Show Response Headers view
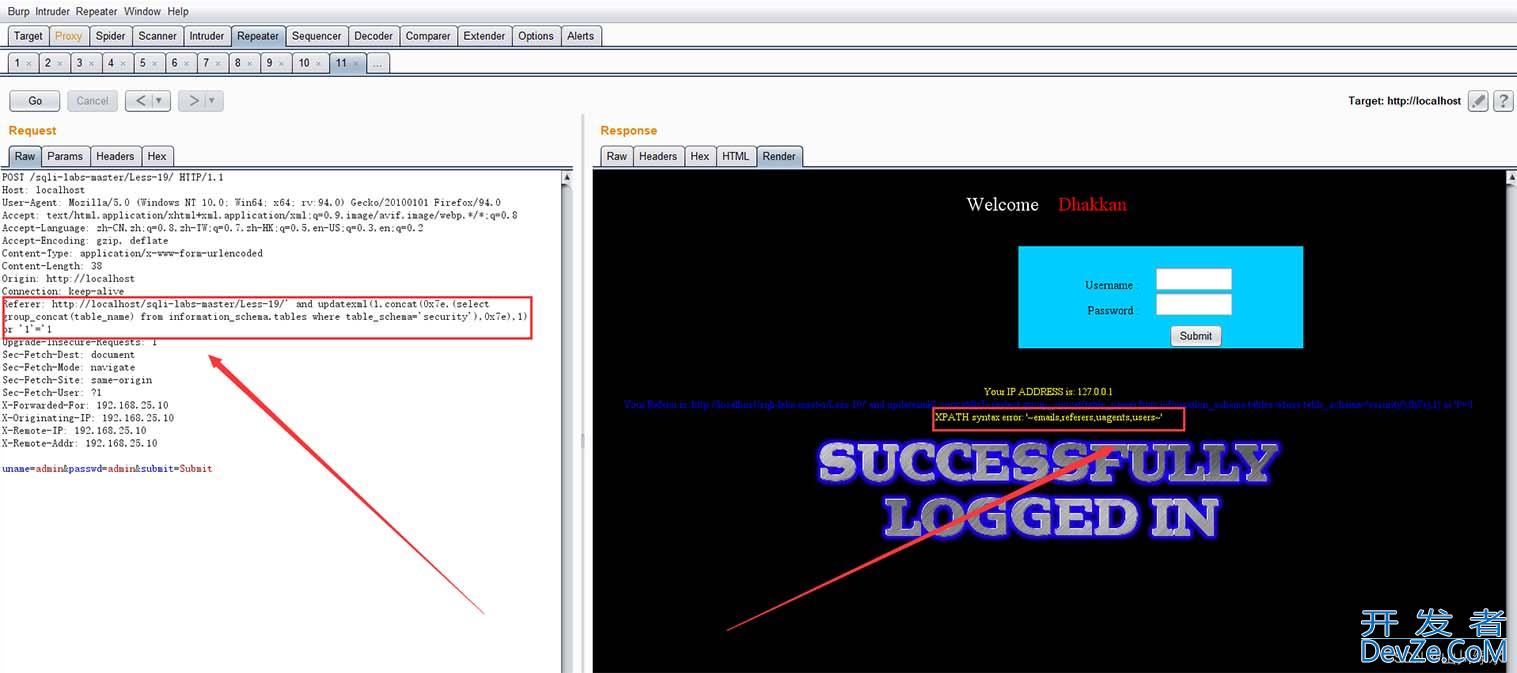 point(658,156)
